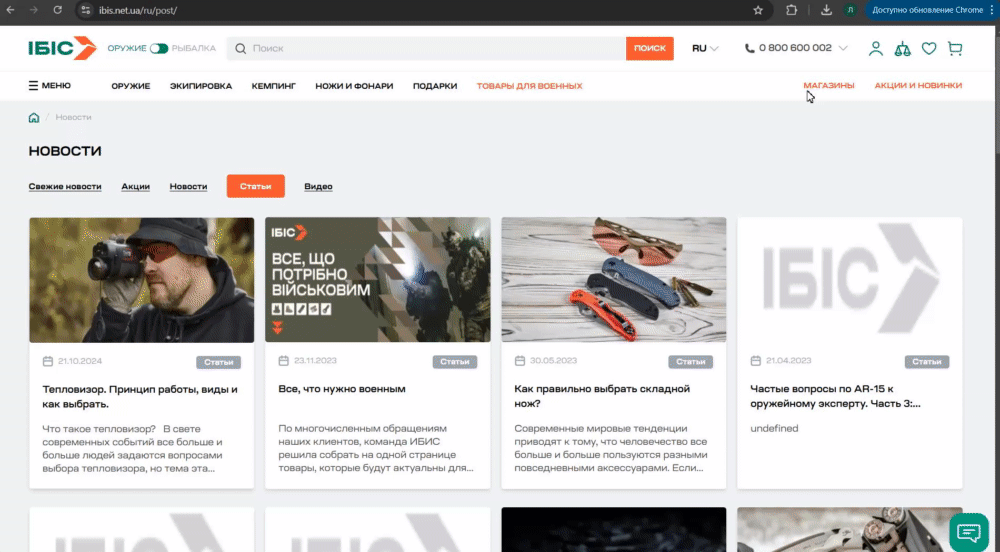The height and width of the screenshot is (552, 1000).
Task: Open the wishlist heart icon
Action: [929, 48]
